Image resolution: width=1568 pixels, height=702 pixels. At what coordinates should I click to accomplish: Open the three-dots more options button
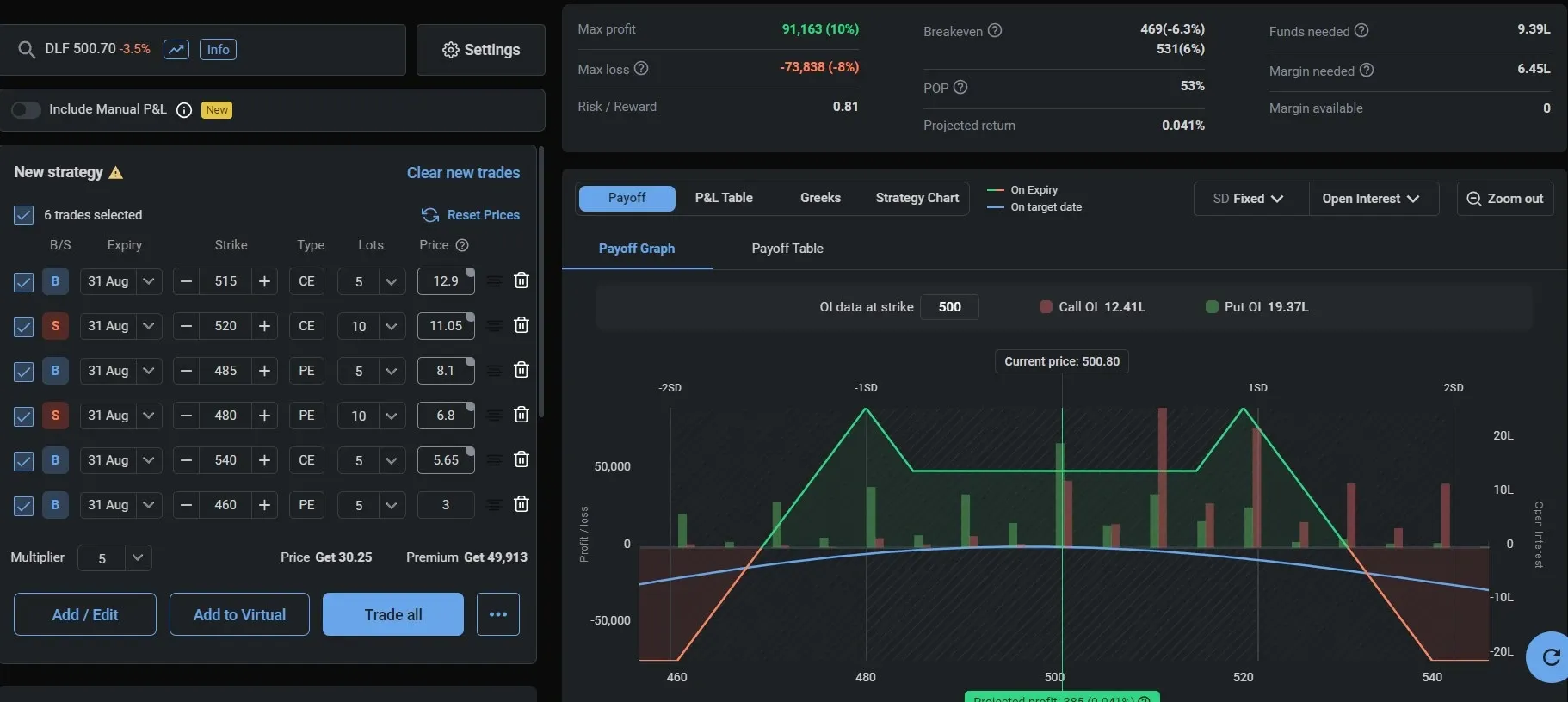498,614
